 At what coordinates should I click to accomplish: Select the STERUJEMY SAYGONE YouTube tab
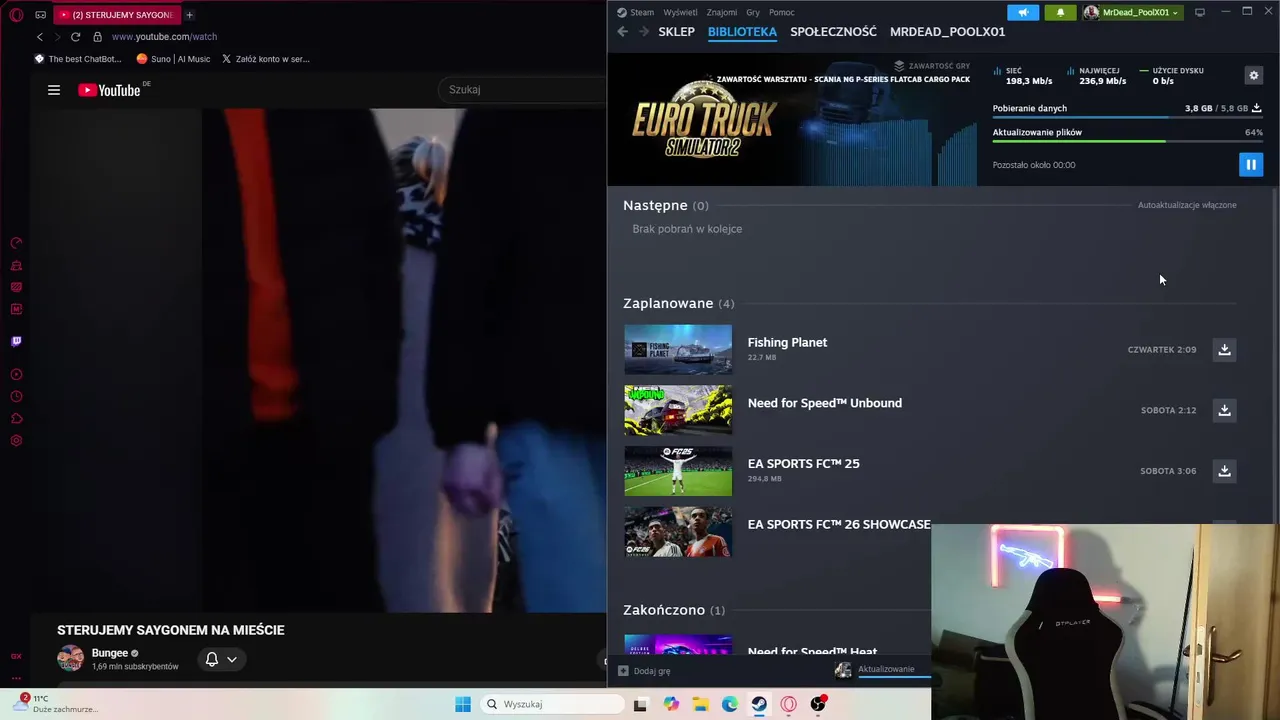pos(117,15)
